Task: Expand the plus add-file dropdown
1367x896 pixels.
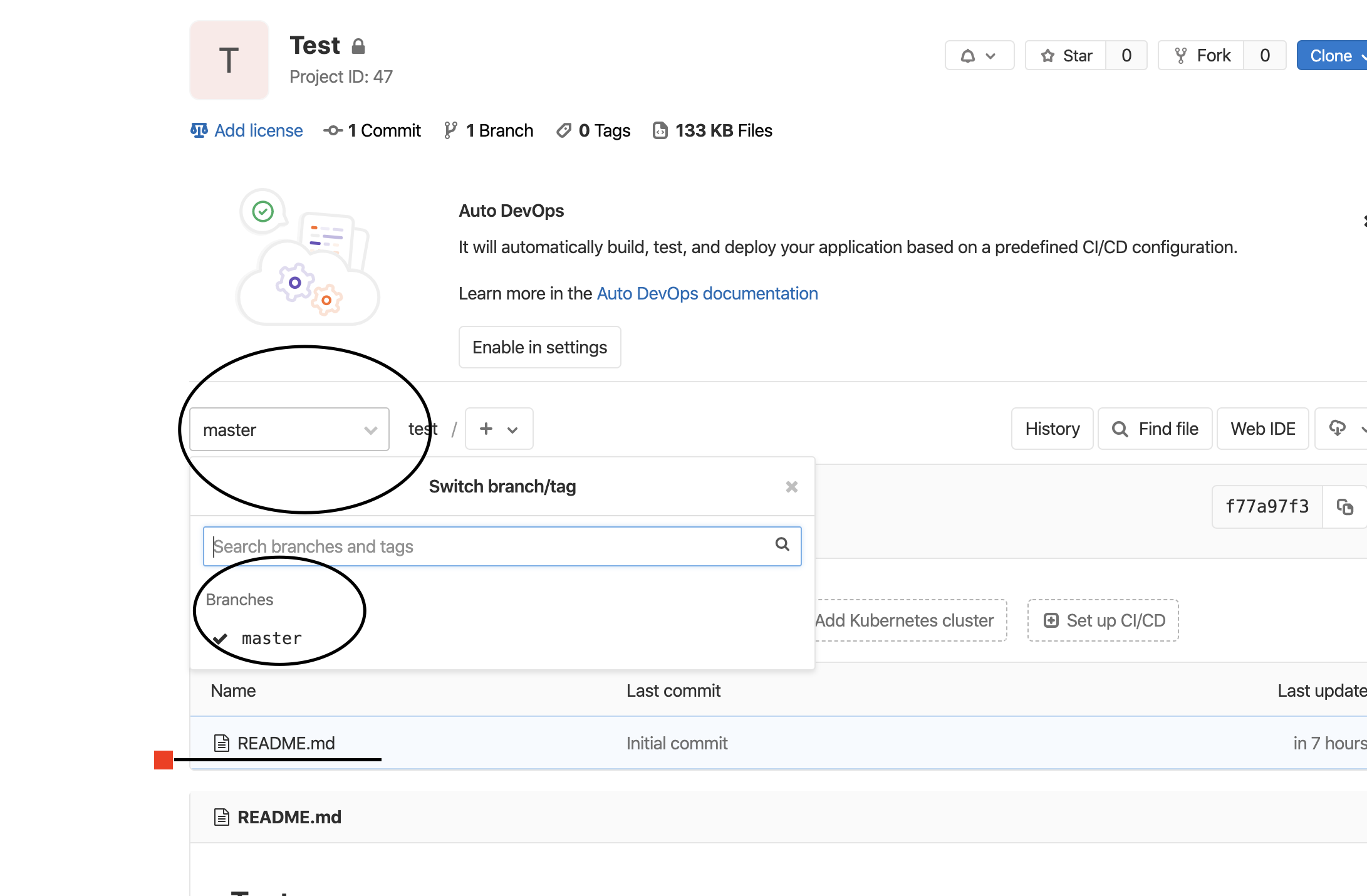Action: [x=499, y=429]
